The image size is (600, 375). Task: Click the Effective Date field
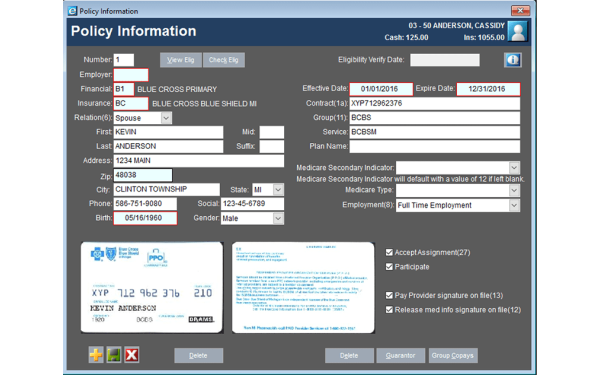tap(381, 89)
